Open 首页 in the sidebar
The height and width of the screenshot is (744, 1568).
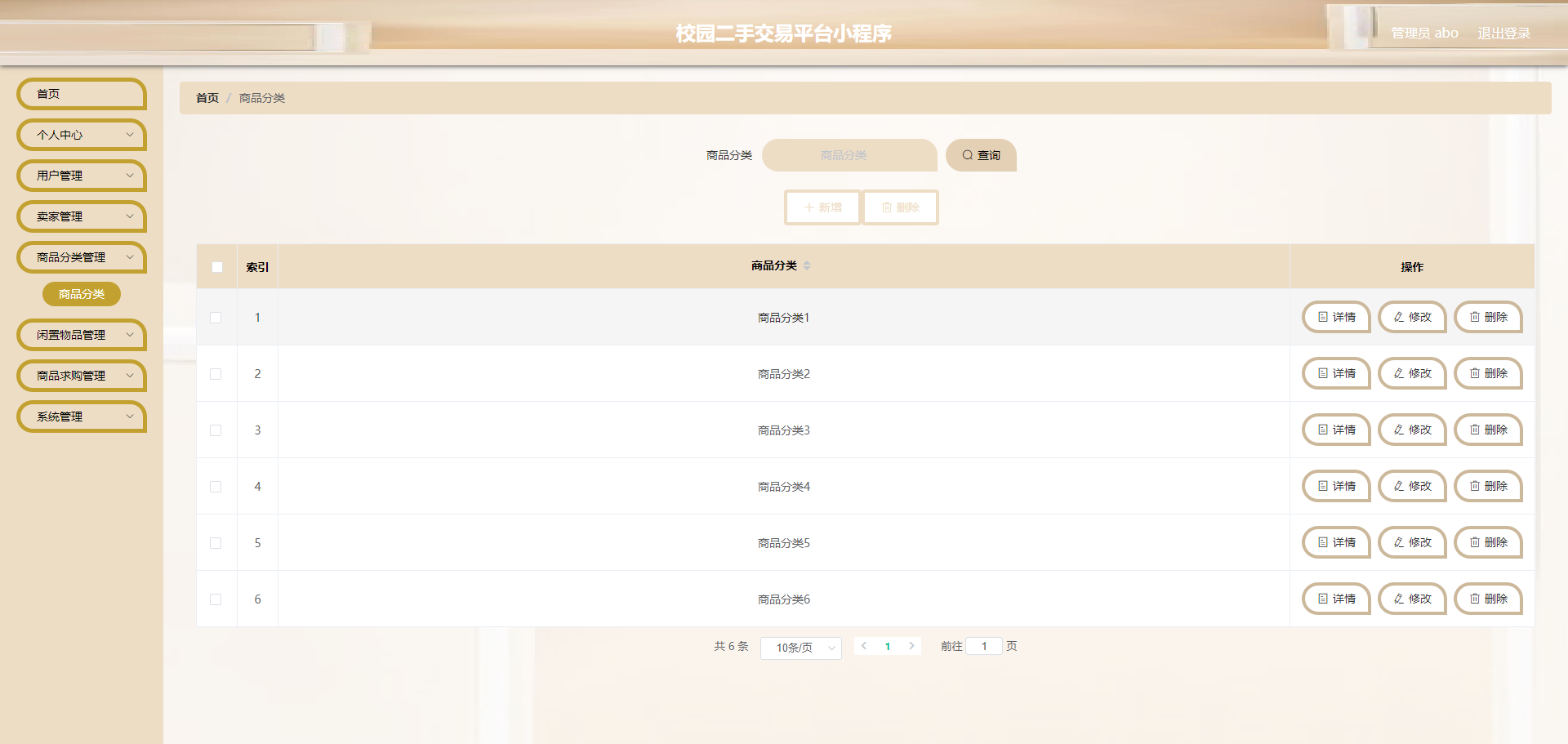(x=82, y=94)
